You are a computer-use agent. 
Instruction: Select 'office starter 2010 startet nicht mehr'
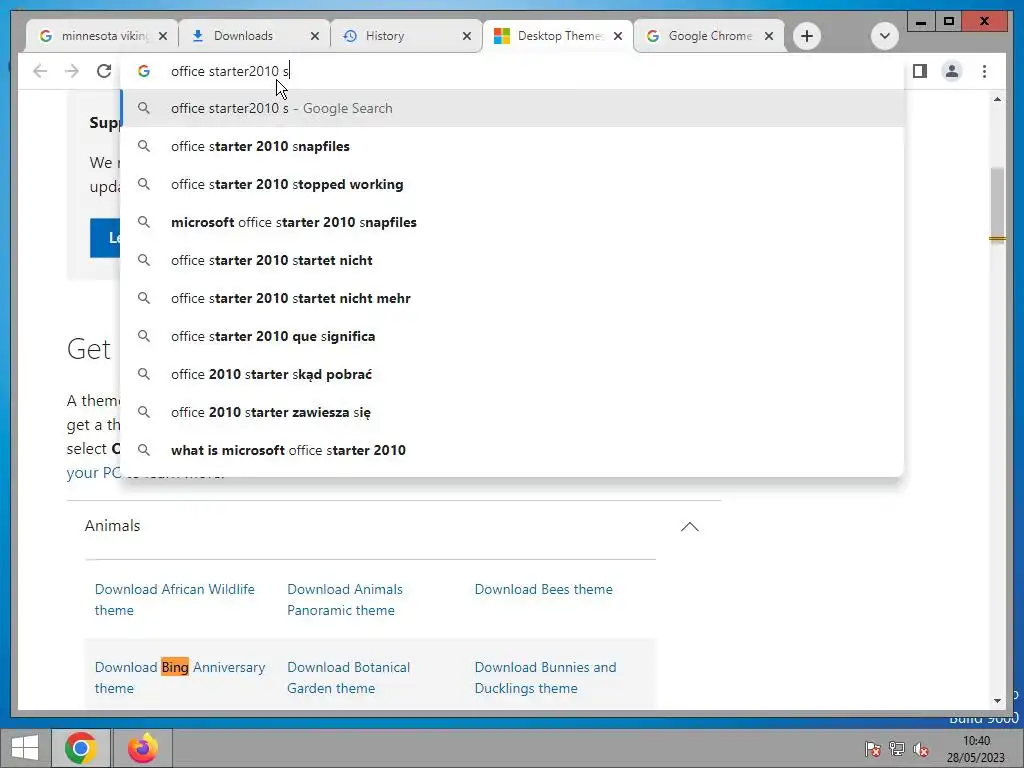click(513, 298)
